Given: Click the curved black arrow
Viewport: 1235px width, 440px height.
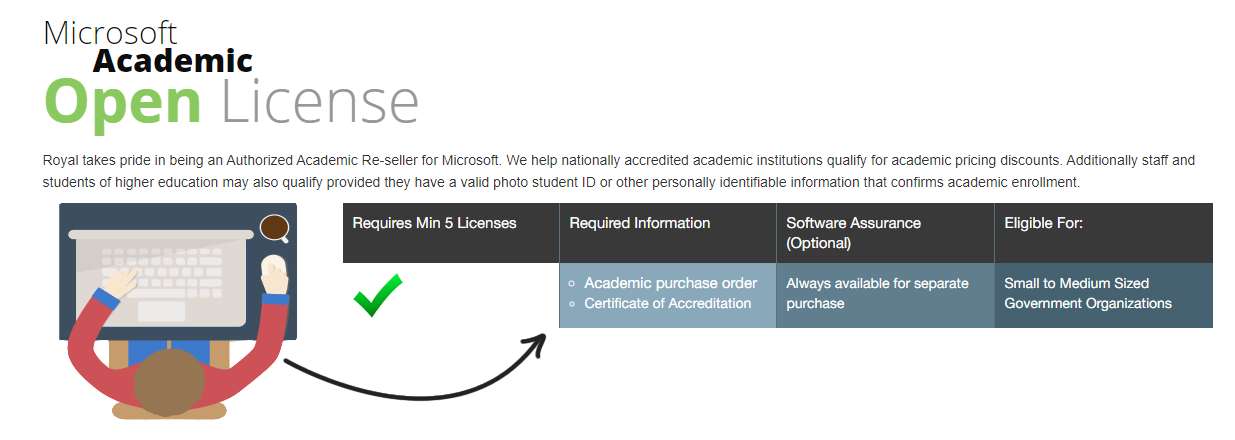Looking at the screenshot, I should (414, 365).
